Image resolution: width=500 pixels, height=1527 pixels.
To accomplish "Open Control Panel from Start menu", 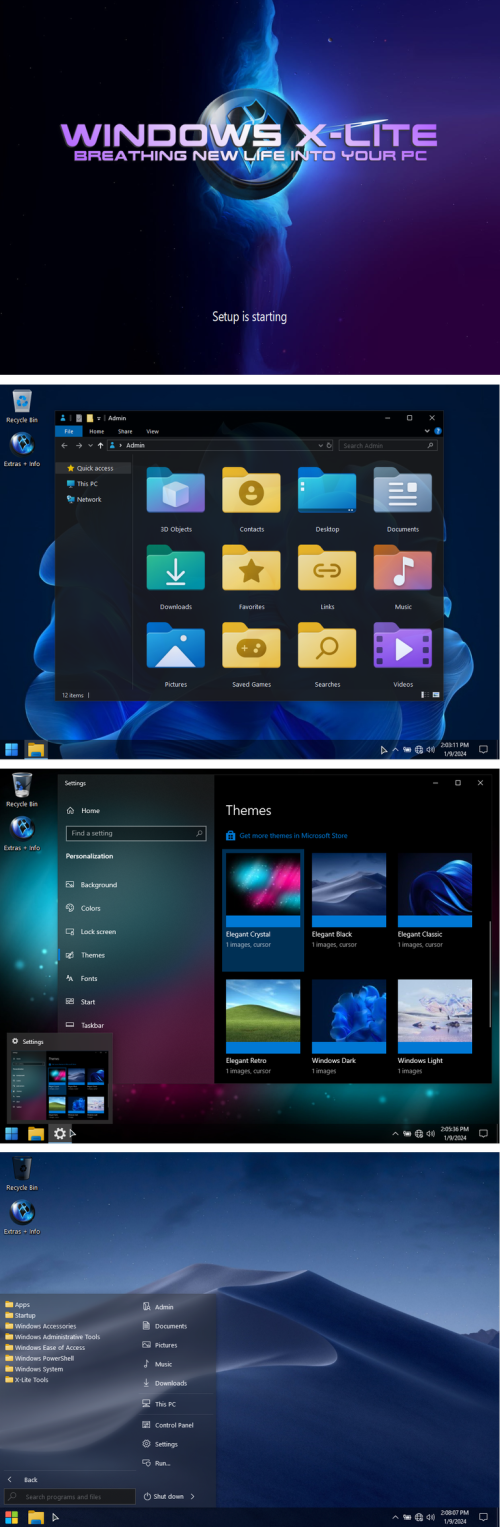I will coord(167,1425).
